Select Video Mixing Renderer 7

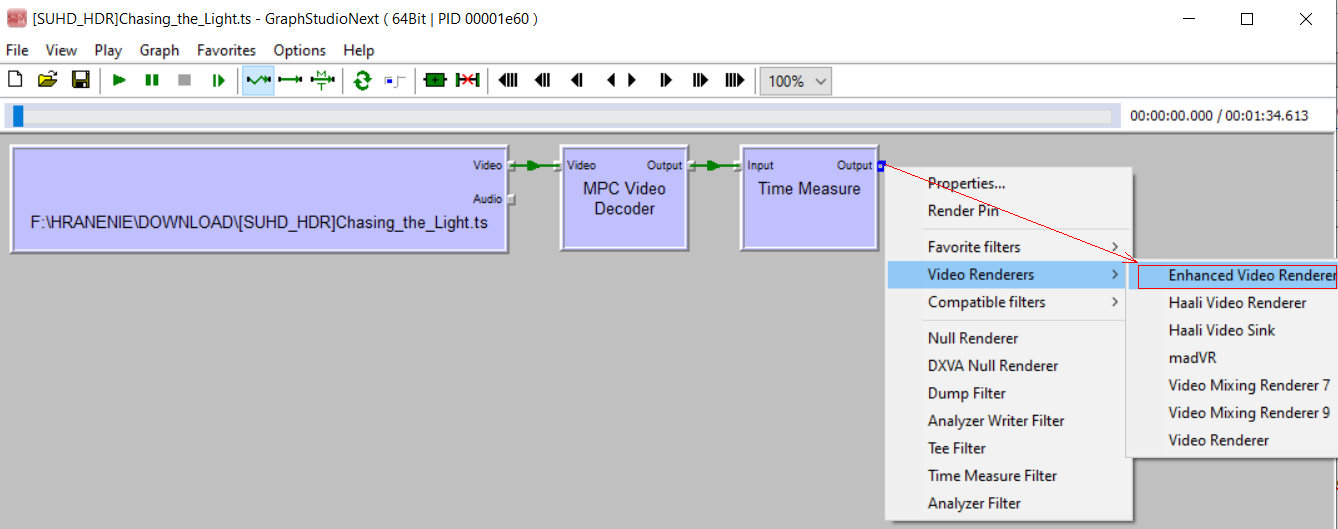tap(1233, 385)
